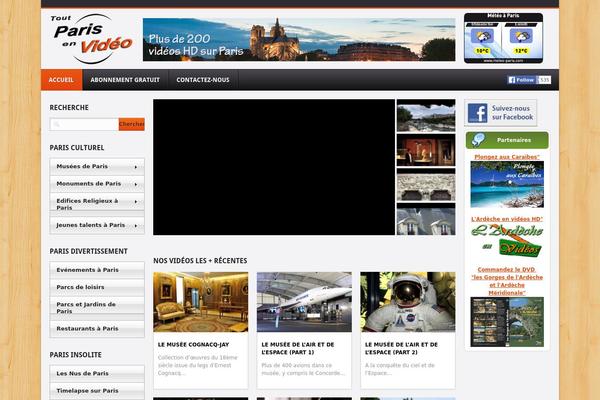Select Parcs de loisirs menu entry
The width and height of the screenshot is (600, 400).
(x=97, y=287)
